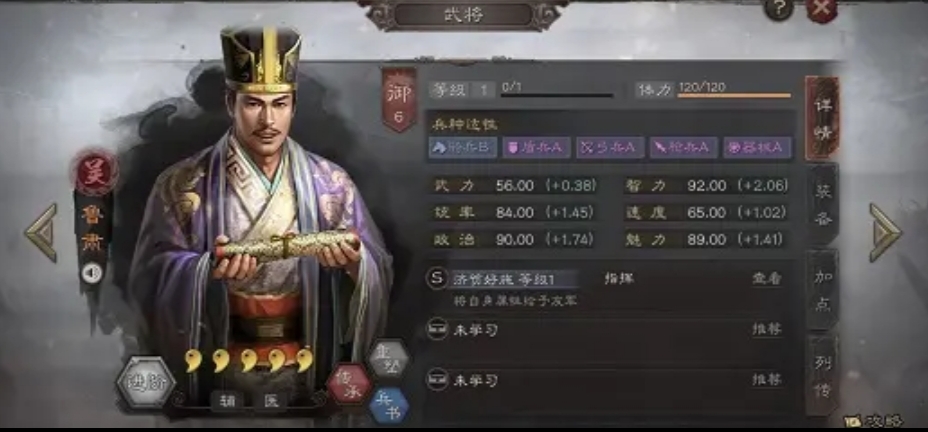Screen dimensions: 928x432
Task: Click the question mark help icon
Action: [779, 10]
